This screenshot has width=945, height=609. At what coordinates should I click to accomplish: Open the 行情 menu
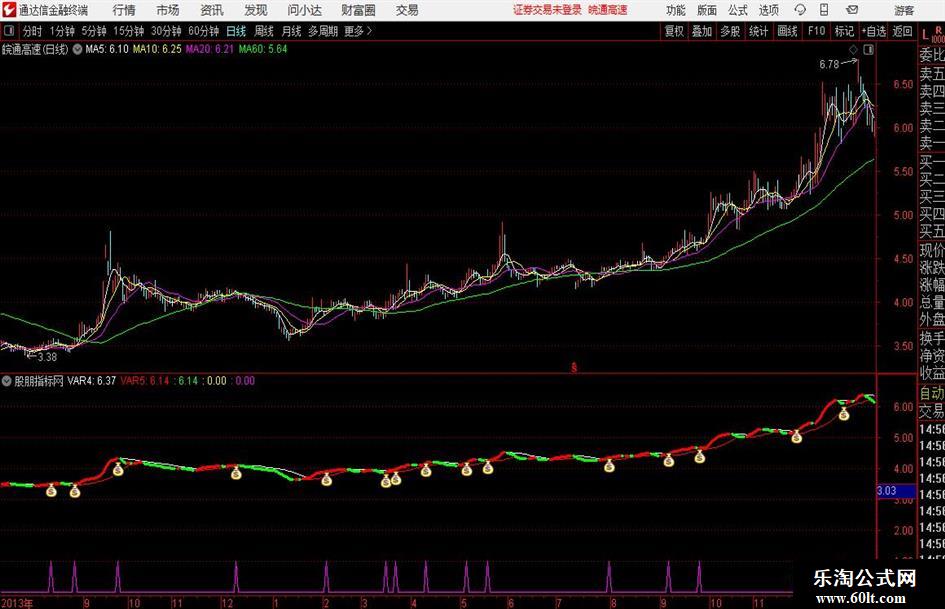pyautogui.click(x=124, y=10)
